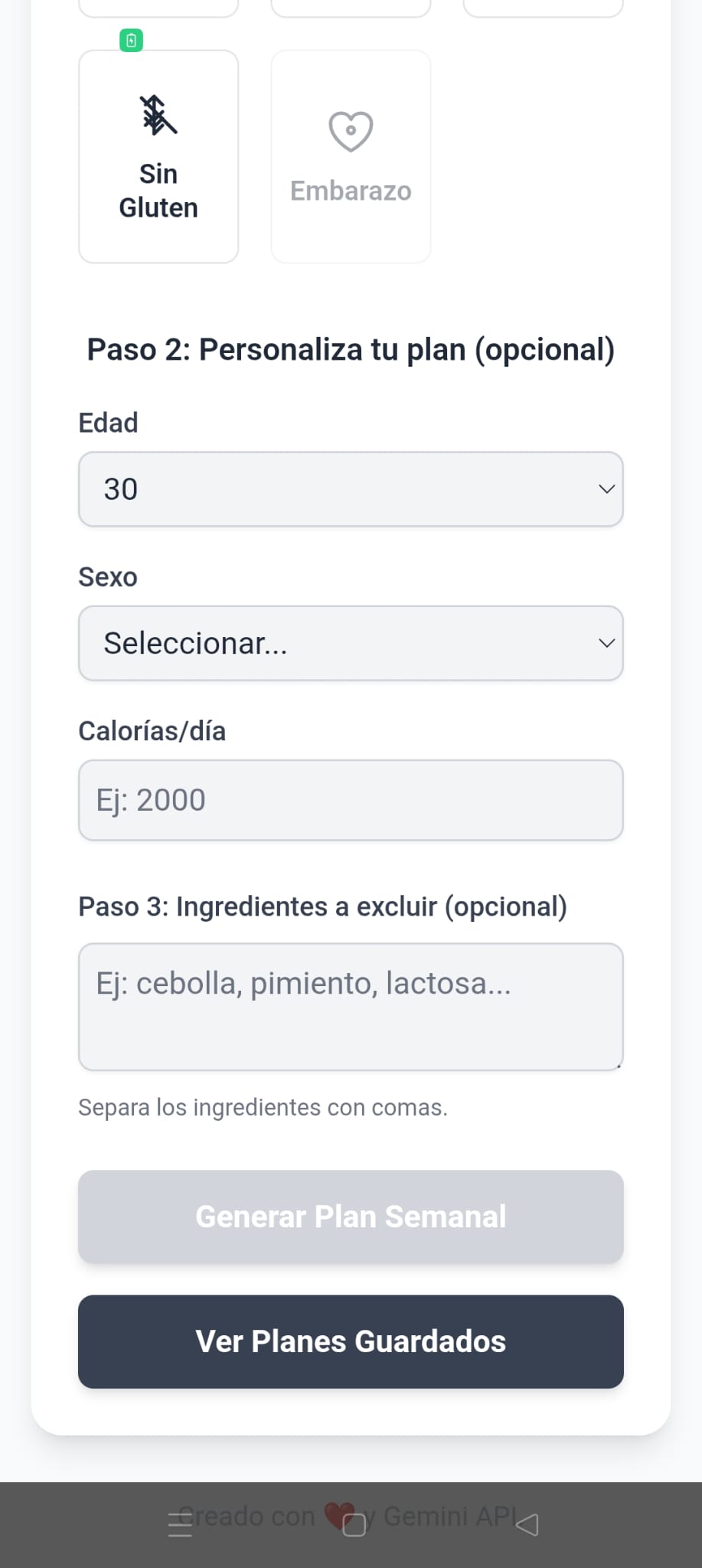Click the Gemini API footer text
Image resolution: width=702 pixels, height=1568 pixels.
click(452, 1515)
